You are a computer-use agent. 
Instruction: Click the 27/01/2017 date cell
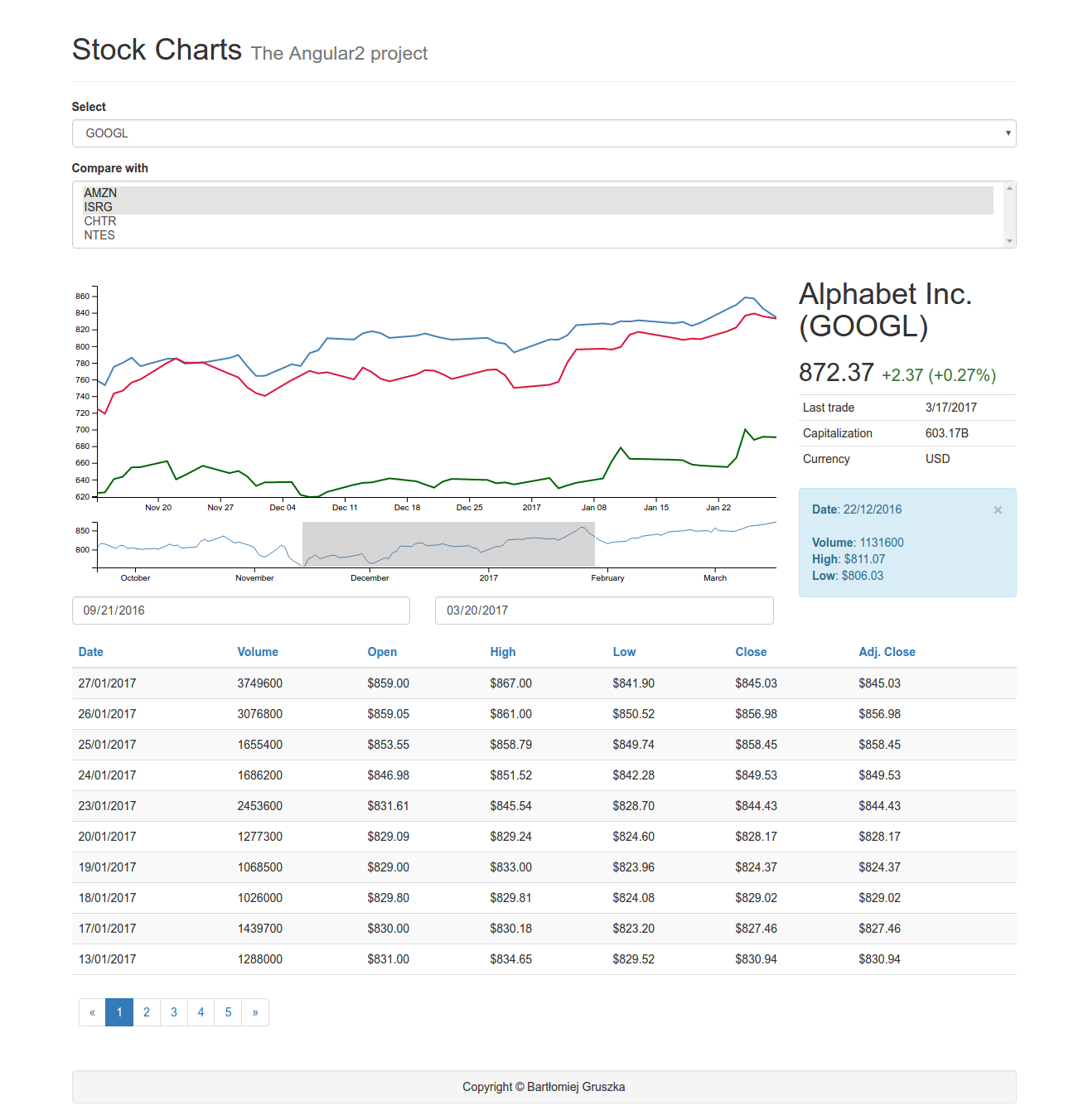click(x=107, y=683)
